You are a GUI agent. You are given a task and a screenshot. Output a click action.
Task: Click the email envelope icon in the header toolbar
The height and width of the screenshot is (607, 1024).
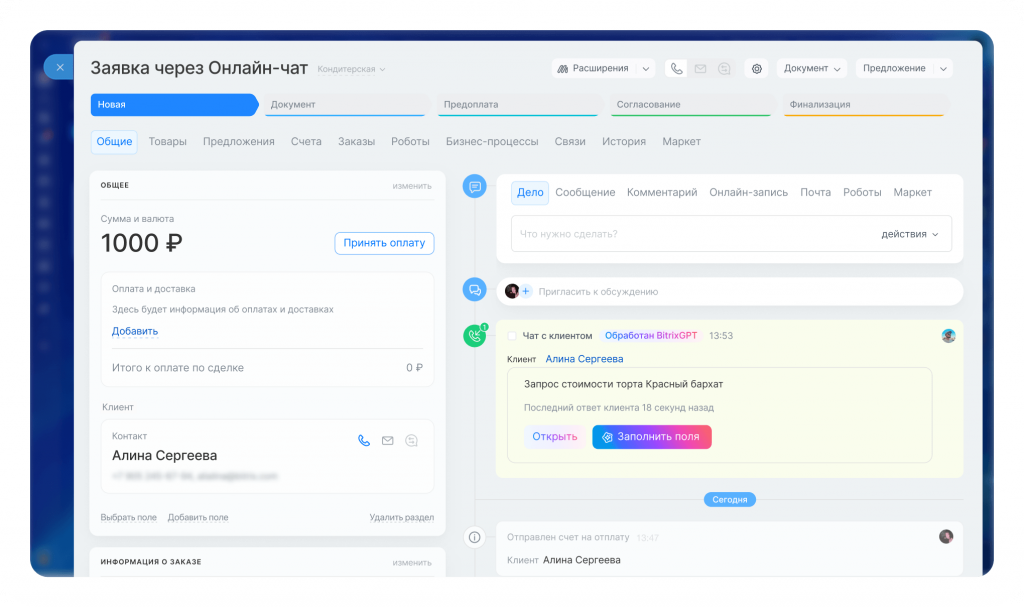click(700, 69)
